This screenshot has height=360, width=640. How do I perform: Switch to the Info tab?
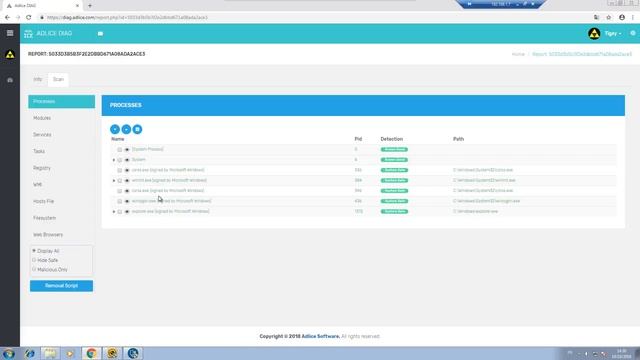(38, 79)
